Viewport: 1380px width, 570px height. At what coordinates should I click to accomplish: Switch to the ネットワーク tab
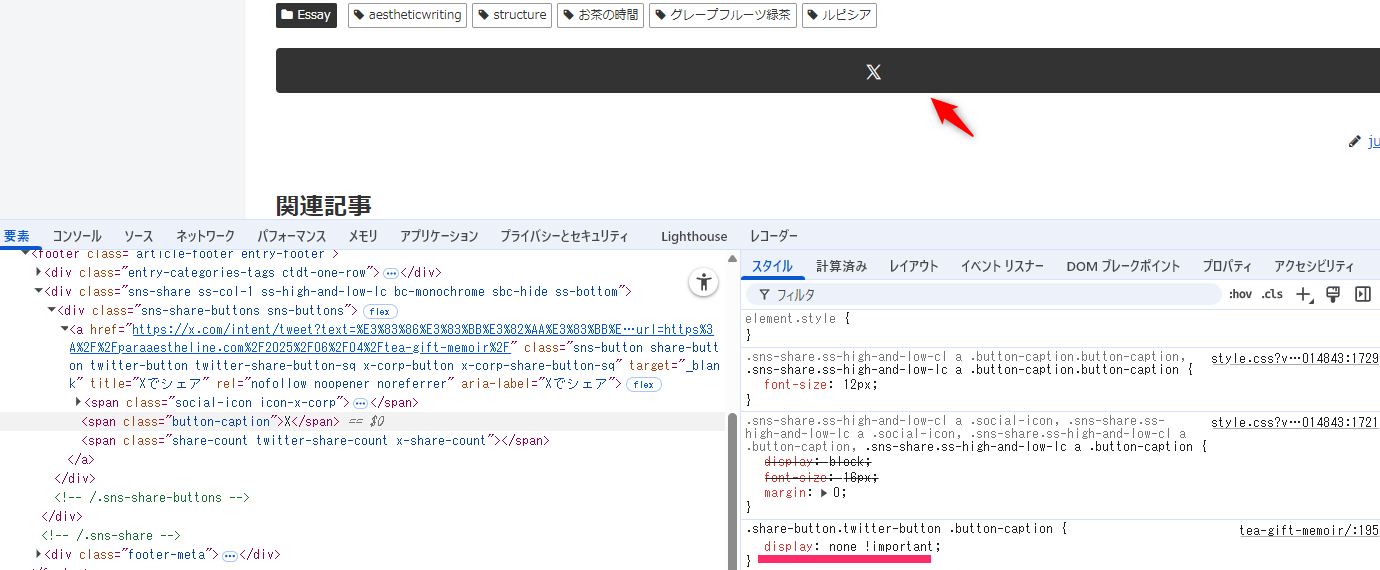click(205, 236)
